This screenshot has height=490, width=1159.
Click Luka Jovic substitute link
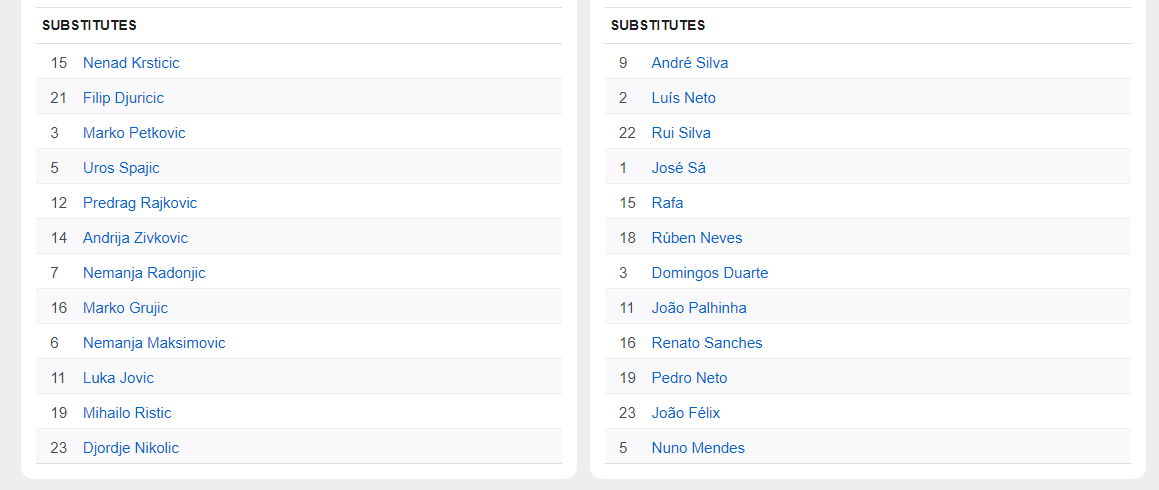point(118,378)
